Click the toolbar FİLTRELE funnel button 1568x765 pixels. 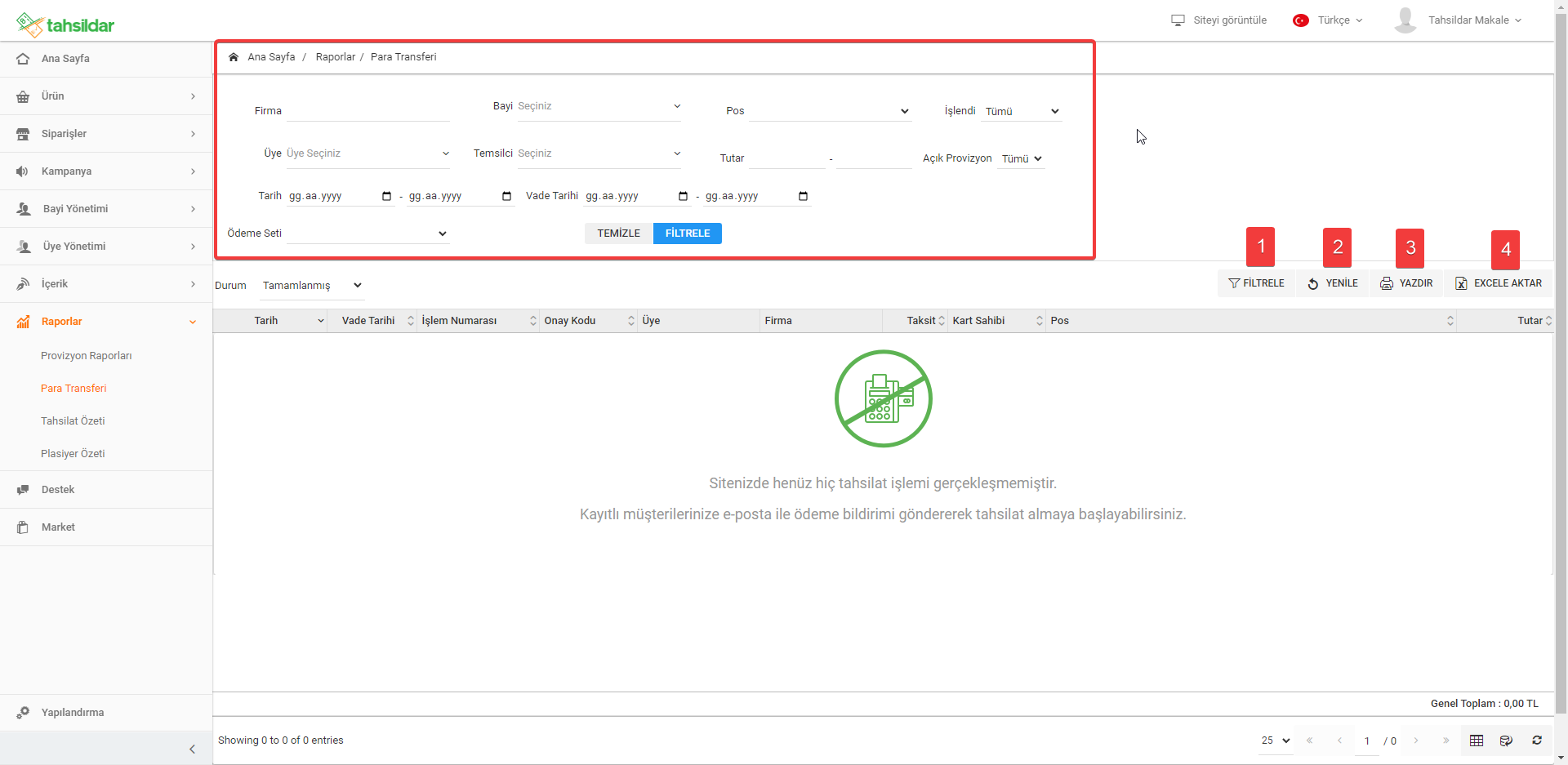click(x=1257, y=283)
